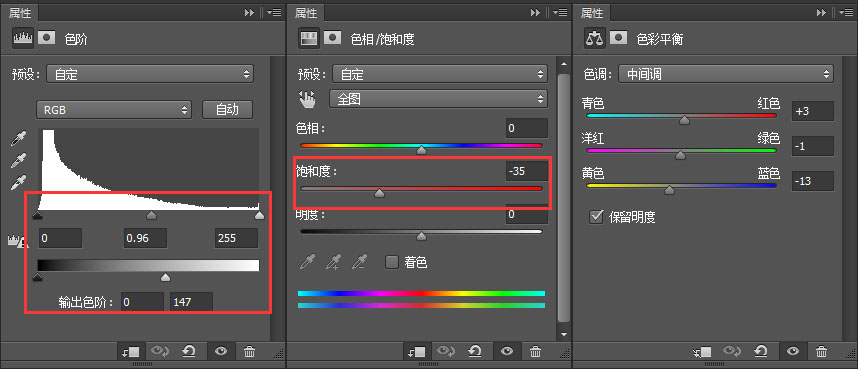The image size is (858, 369).
Task: Open the RGB channel dropdown
Action: click(114, 109)
